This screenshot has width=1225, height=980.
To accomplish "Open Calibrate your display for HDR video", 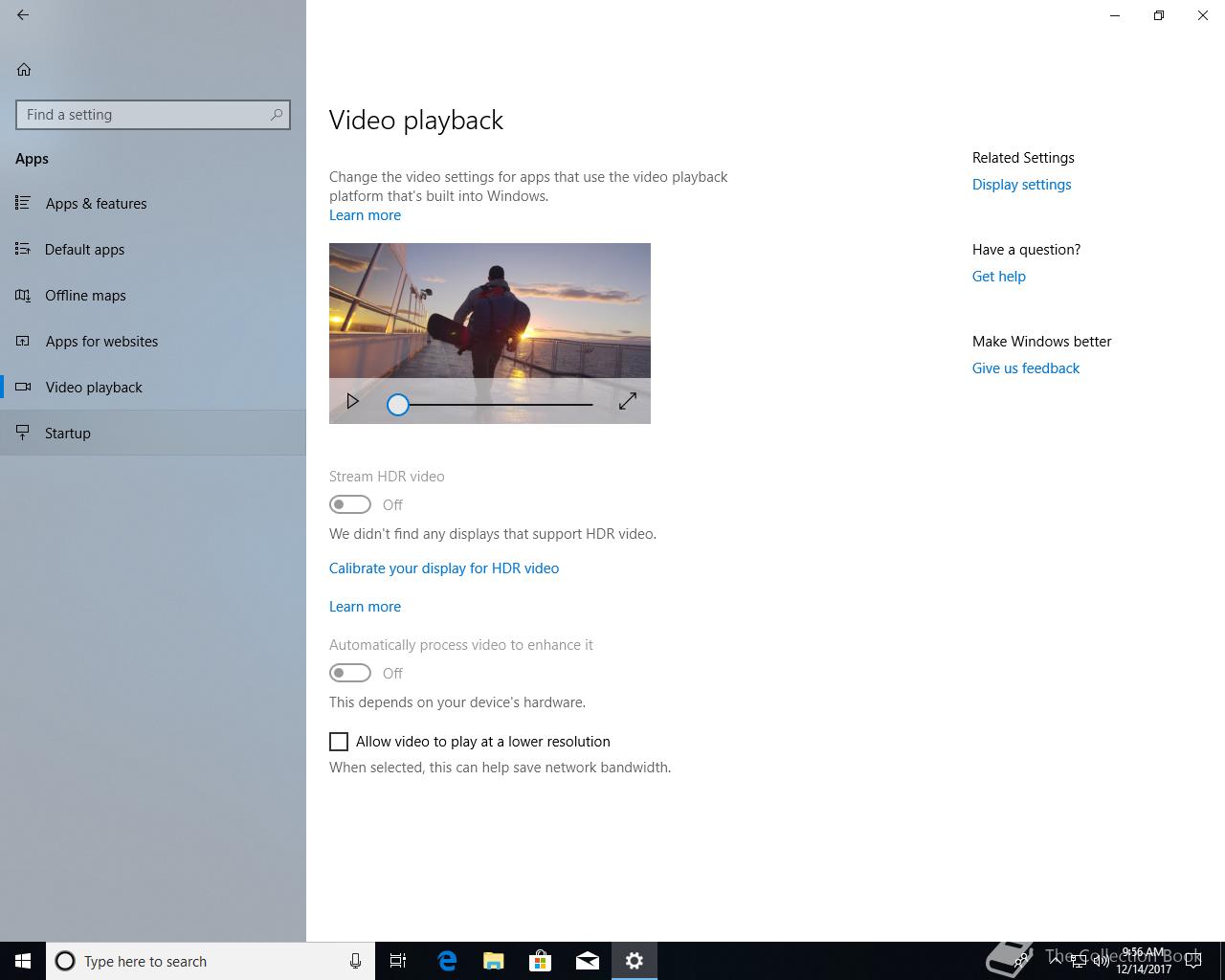I will [x=444, y=568].
